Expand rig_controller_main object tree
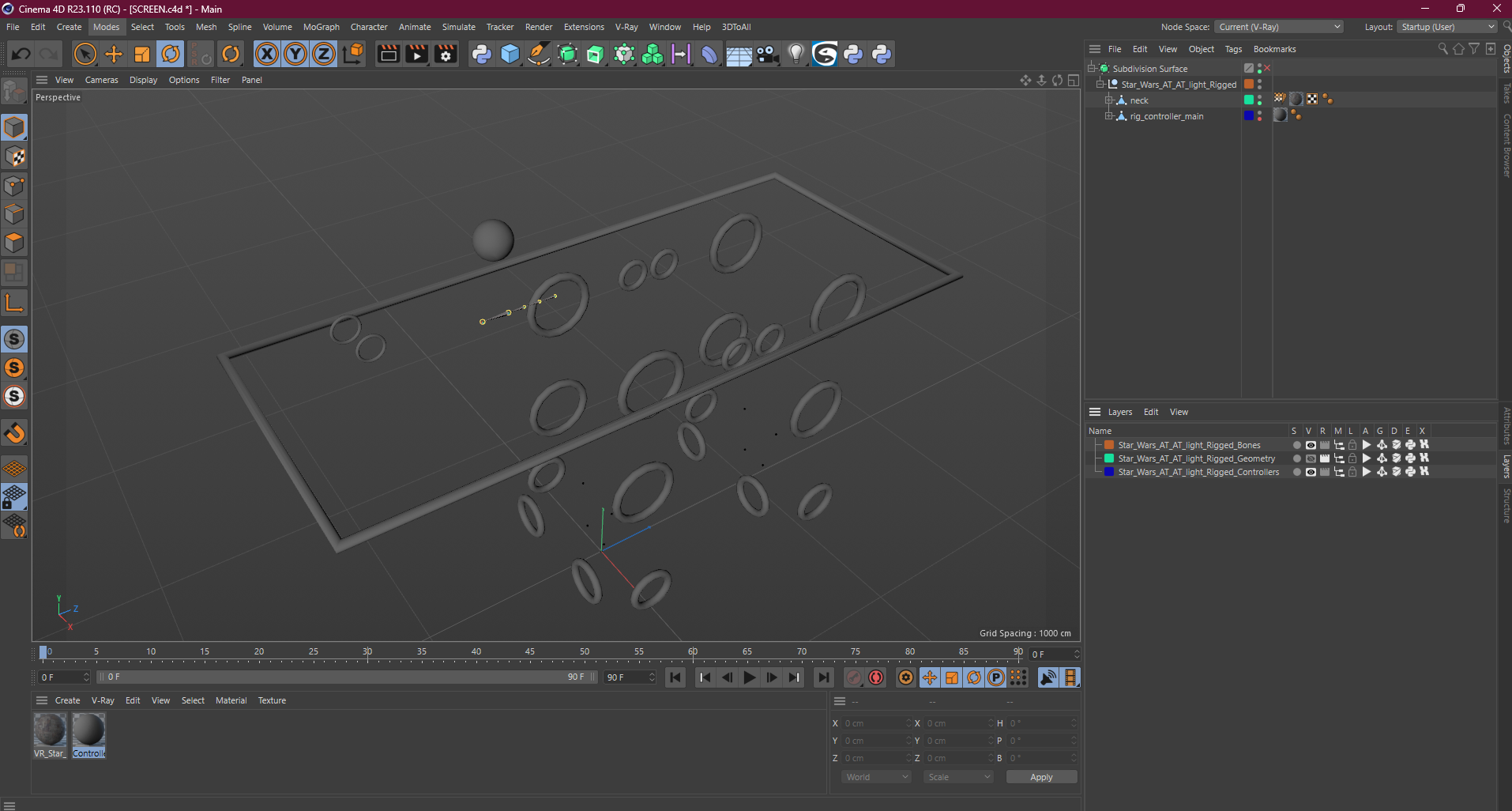The height and width of the screenshot is (811, 1512). pyautogui.click(x=1108, y=116)
